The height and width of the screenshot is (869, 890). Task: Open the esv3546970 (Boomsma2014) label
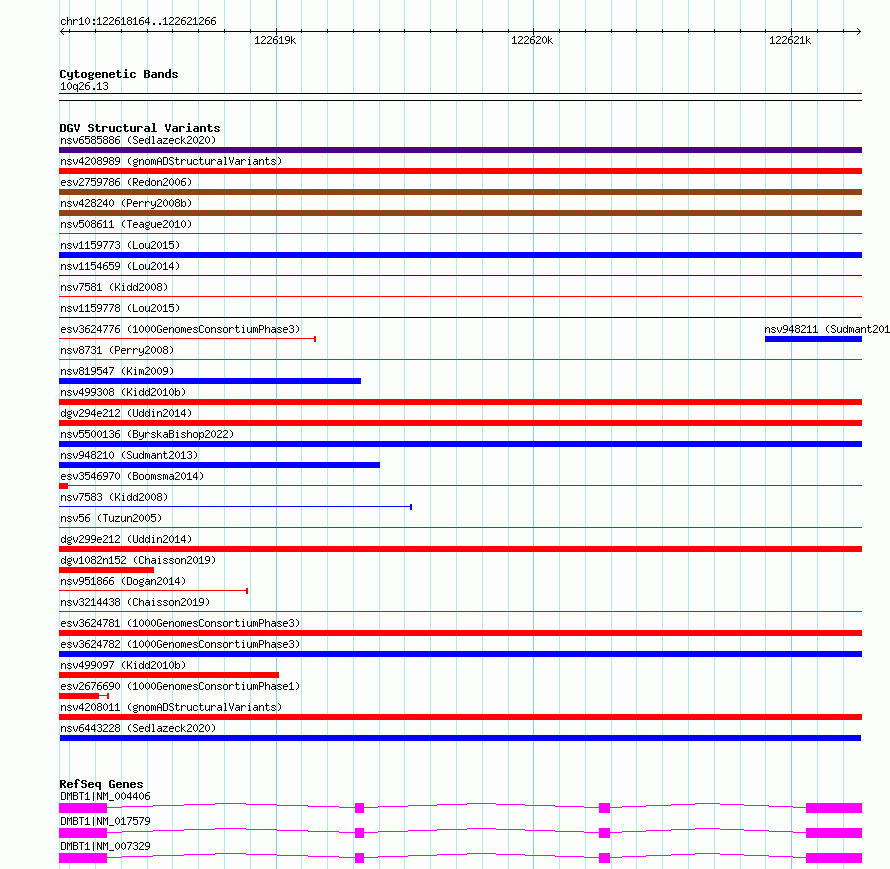pyautogui.click(x=132, y=476)
